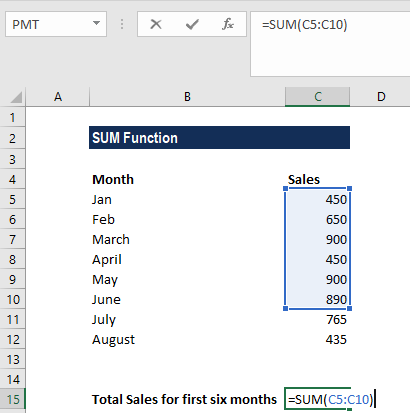Click in the formula bar text =SUM(C5:C10)
The width and height of the screenshot is (410, 413).
[x=304, y=25]
